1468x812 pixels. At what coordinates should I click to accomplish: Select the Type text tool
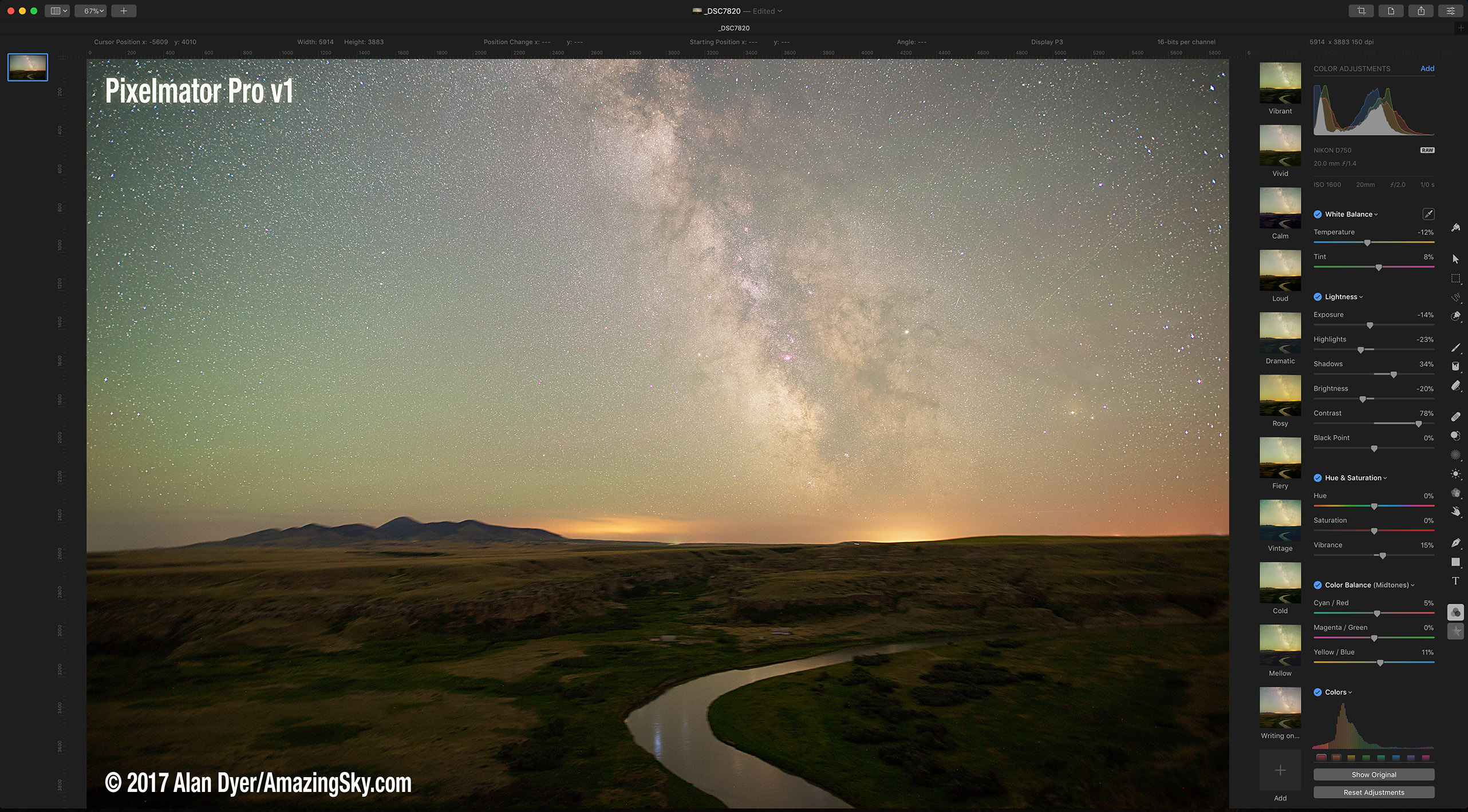[1455, 581]
